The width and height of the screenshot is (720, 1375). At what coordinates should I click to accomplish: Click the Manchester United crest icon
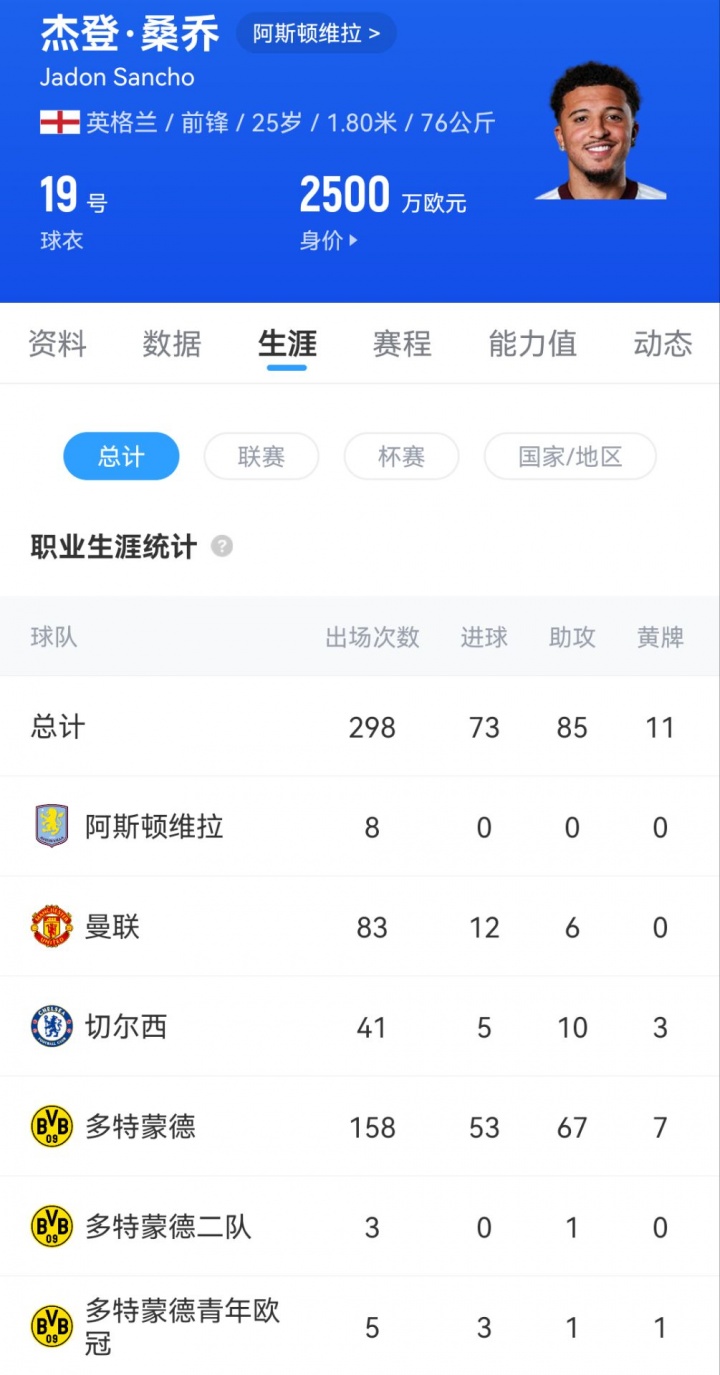(x=52, y=926)
